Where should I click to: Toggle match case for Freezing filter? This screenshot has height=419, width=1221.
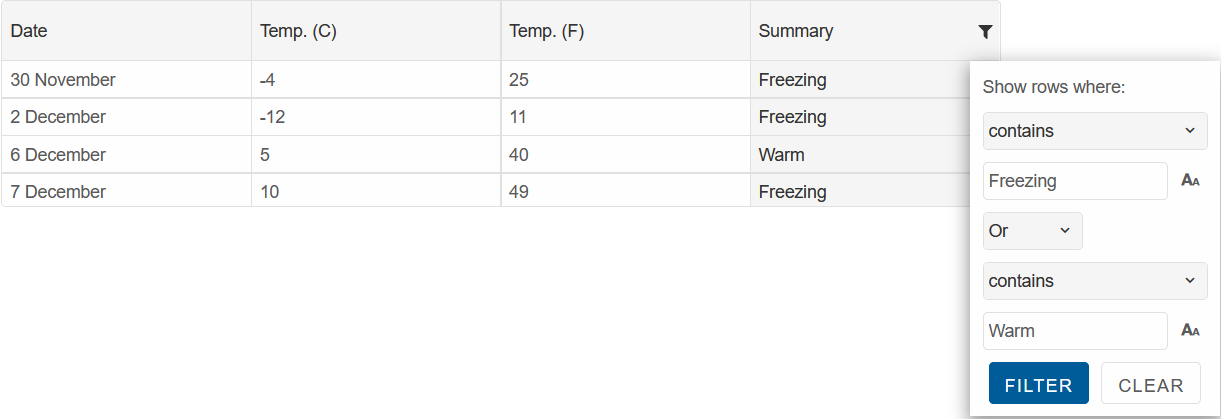(x=1190, y=181)
